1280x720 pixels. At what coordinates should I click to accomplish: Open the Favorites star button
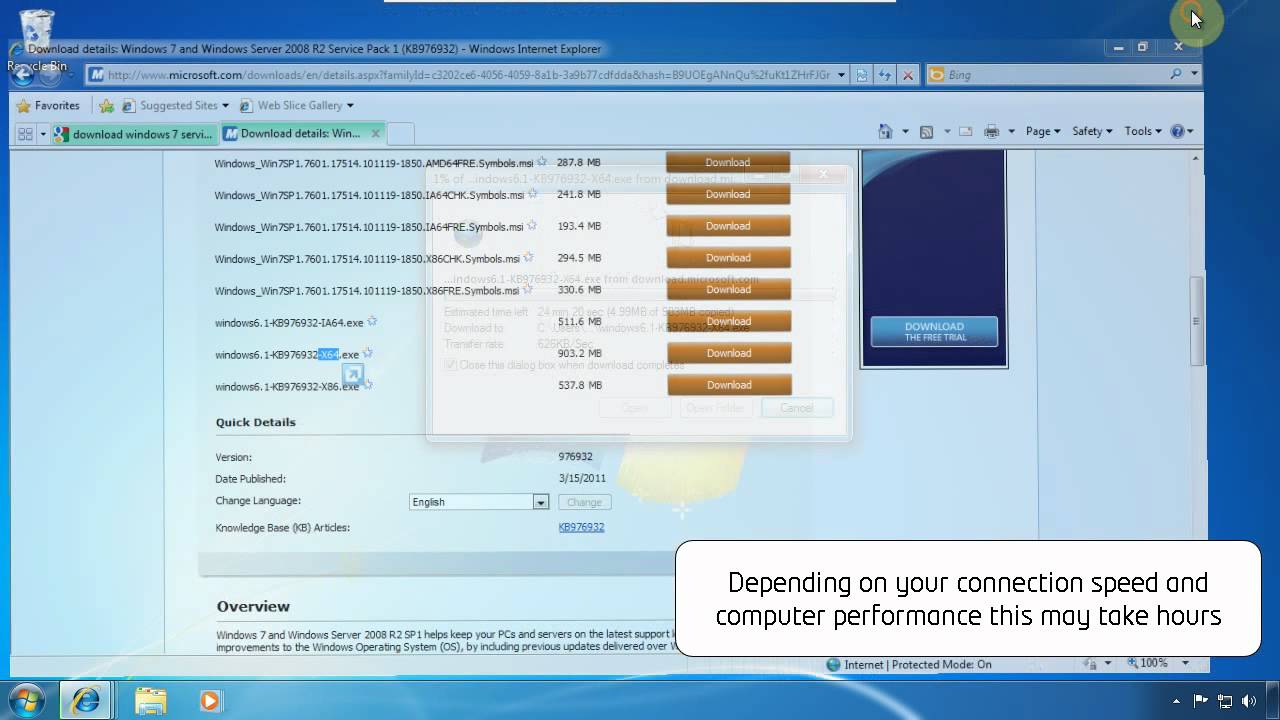49,105
